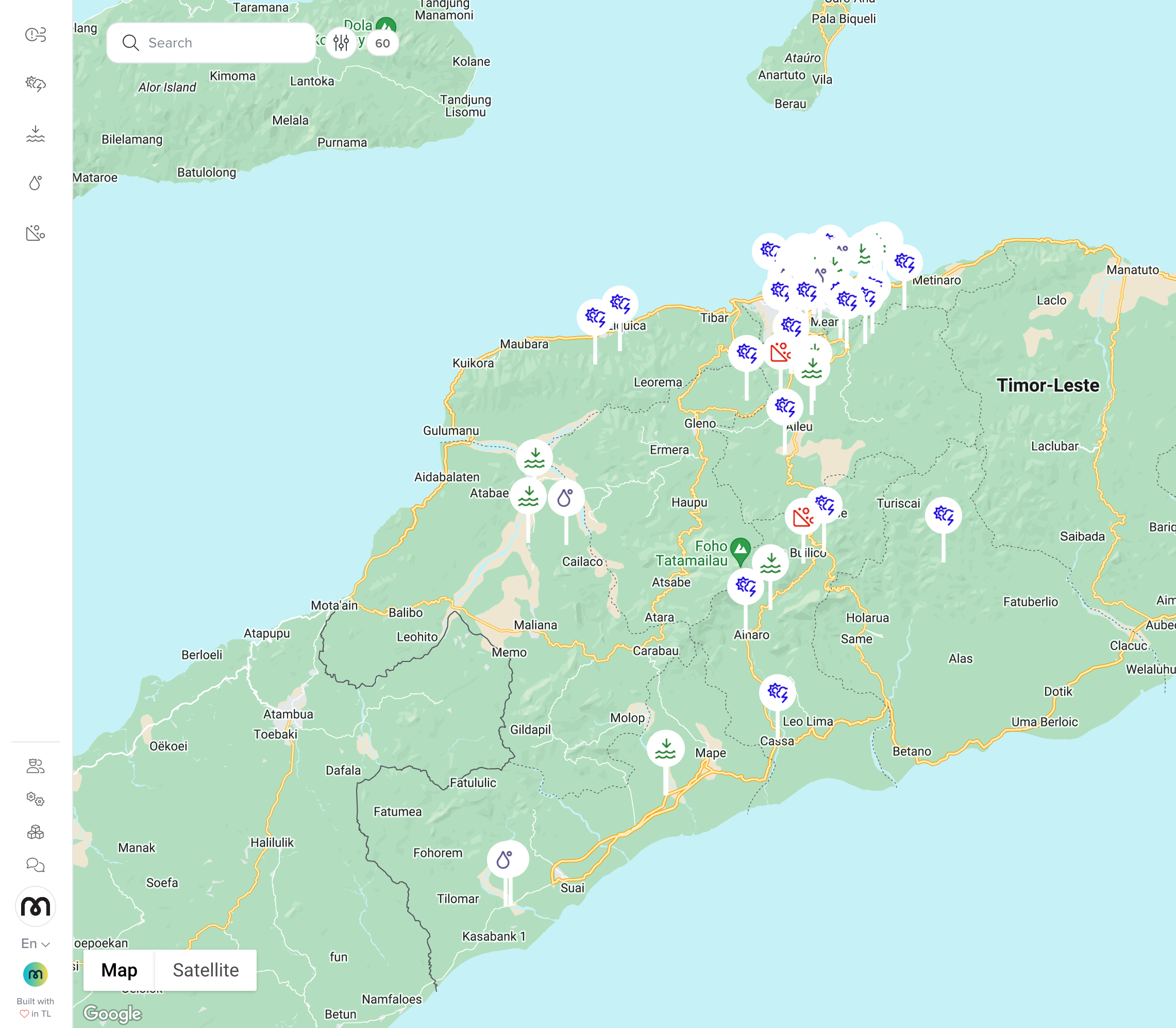This screenshot has width=1176, height=1028.
Task: Switch to Satellite map view
Action: (205, 970)
